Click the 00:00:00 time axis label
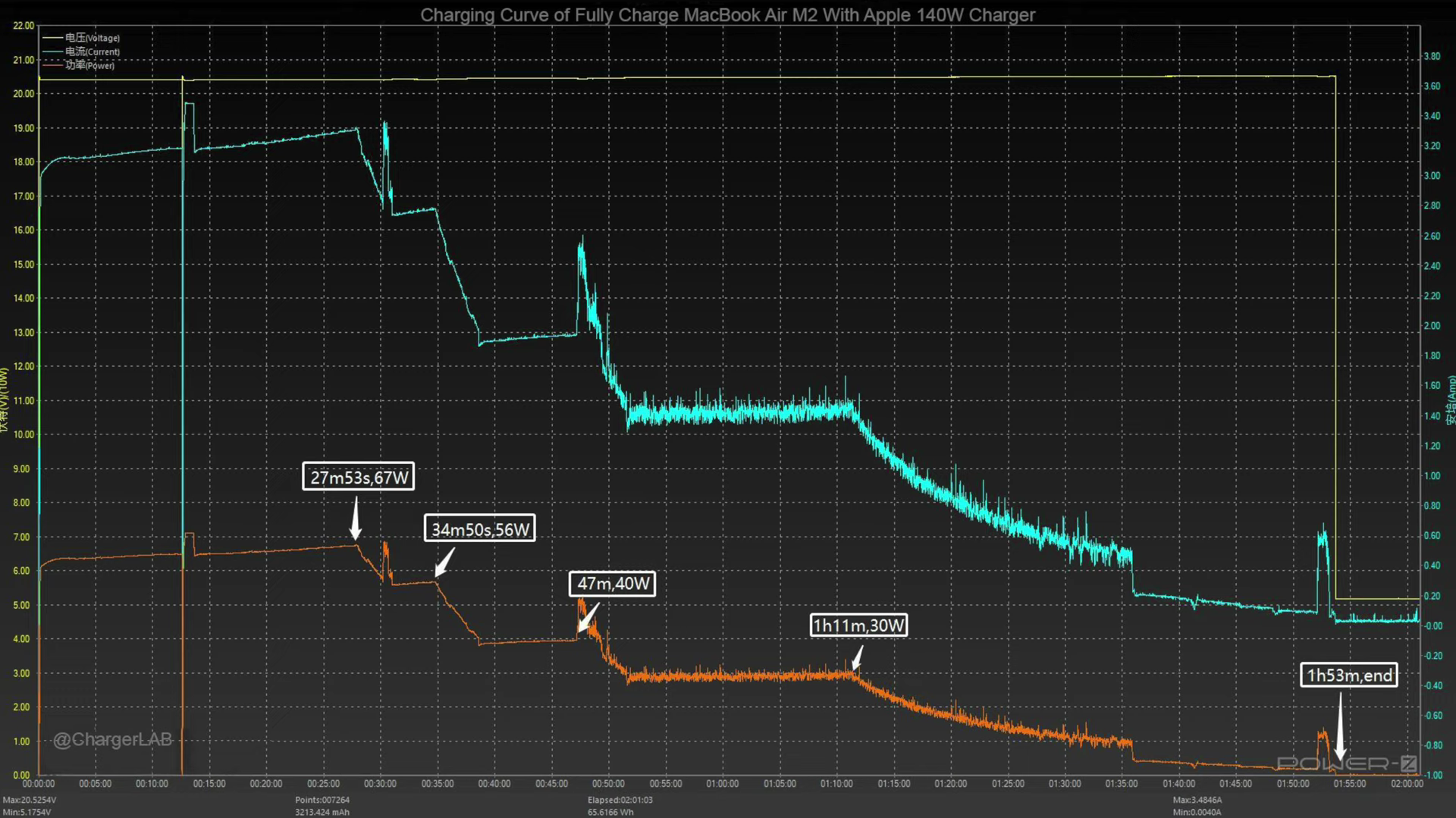The height and width of the screenshot is (818, 1456). point(38,784)
